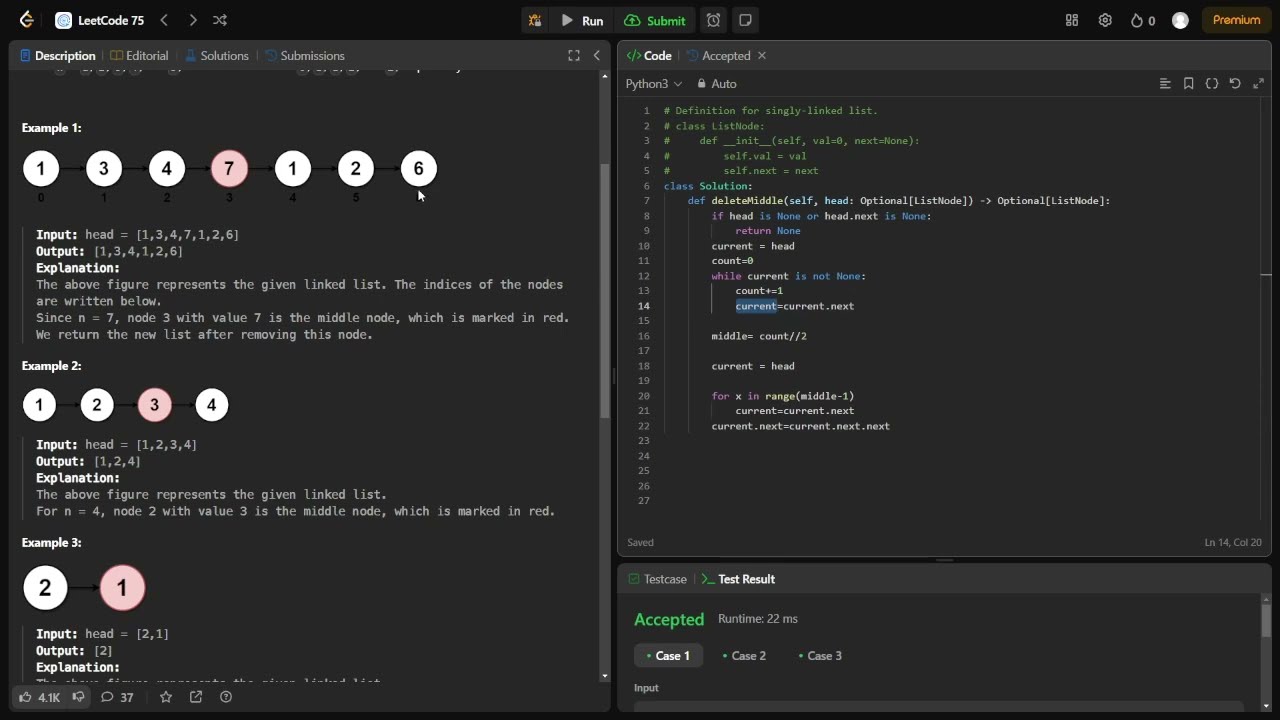The width and height of the screenshot is (1280, 720).
Task: Open settings gear icon
Action: [1105, 20]
